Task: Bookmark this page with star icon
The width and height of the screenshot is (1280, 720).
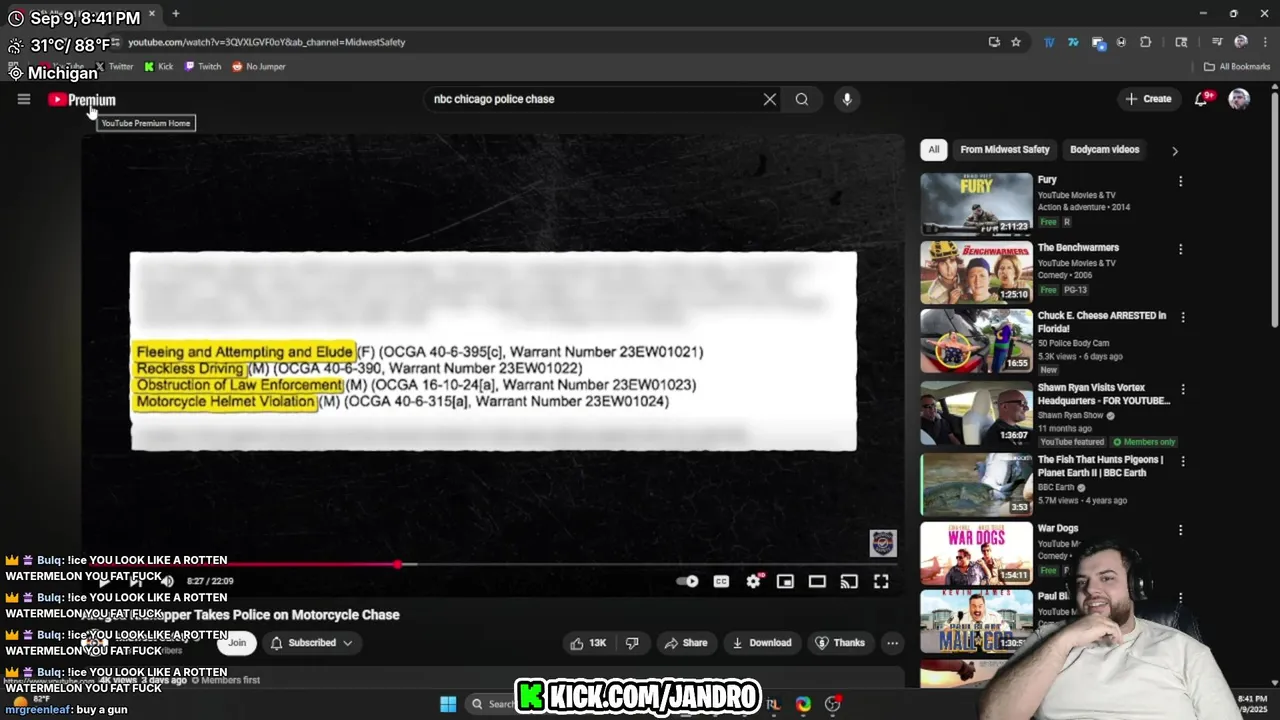Action: [x=1016, y=42]
